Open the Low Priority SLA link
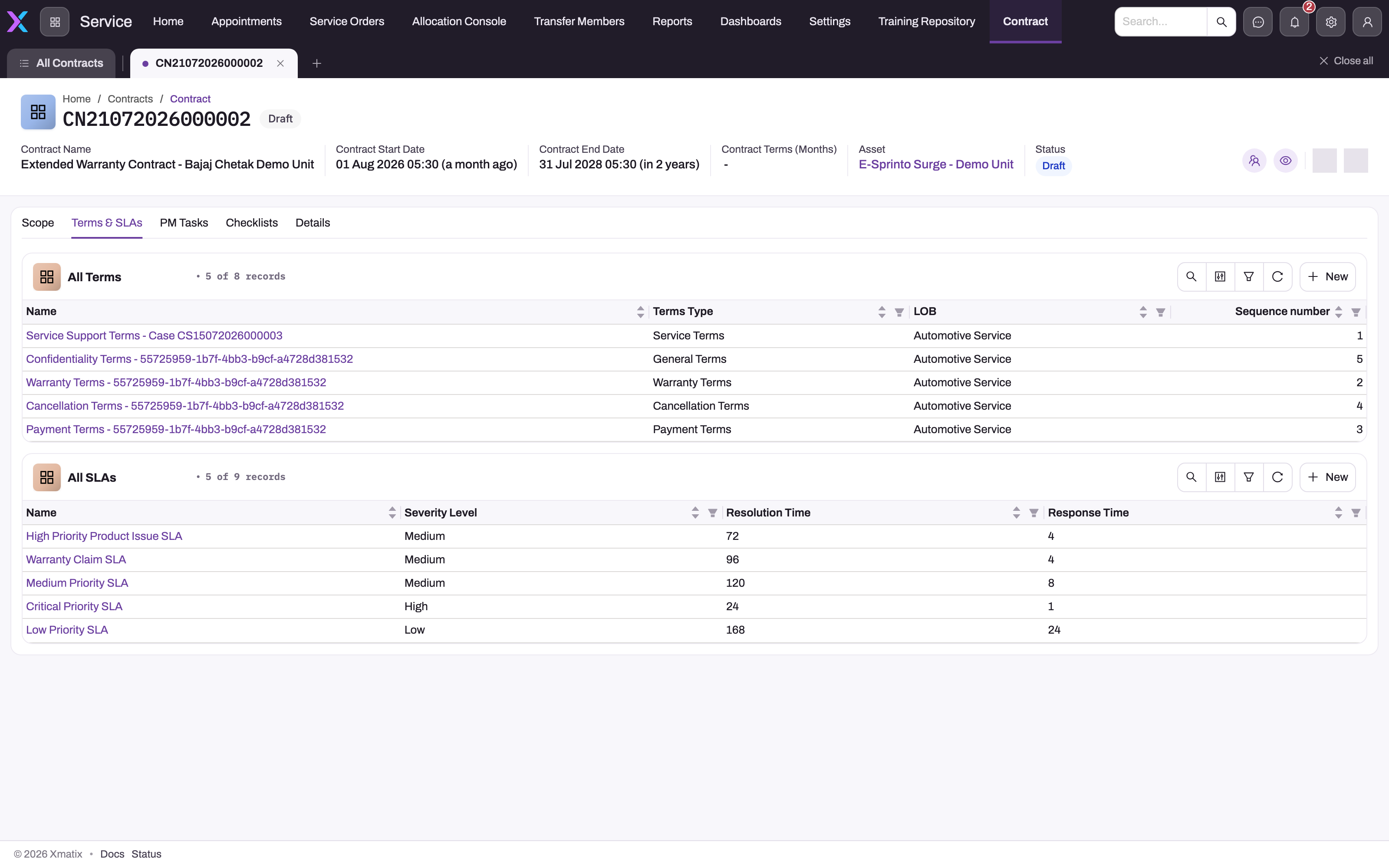1389x868 pixels. tap(66, 630)
